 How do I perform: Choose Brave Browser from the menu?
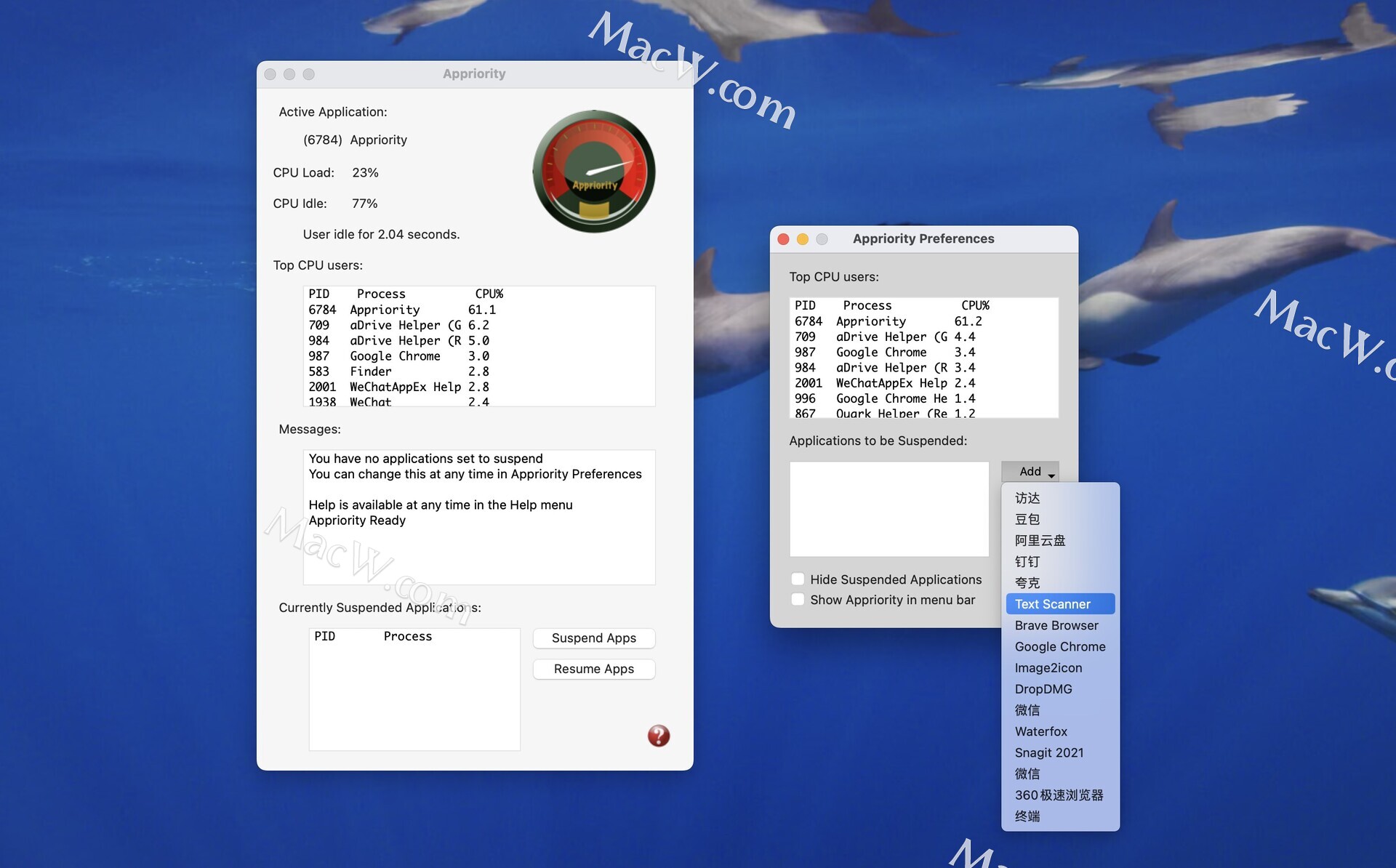(x=1060, y=625)
